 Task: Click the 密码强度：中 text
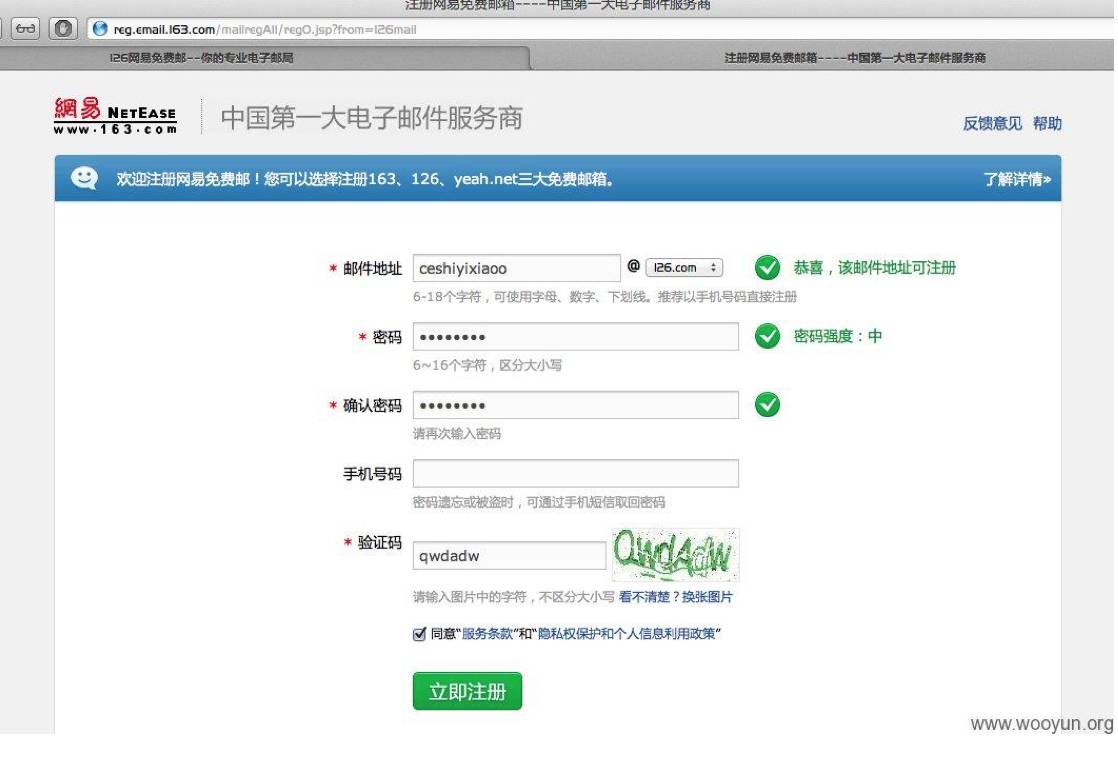click(837, 336)
